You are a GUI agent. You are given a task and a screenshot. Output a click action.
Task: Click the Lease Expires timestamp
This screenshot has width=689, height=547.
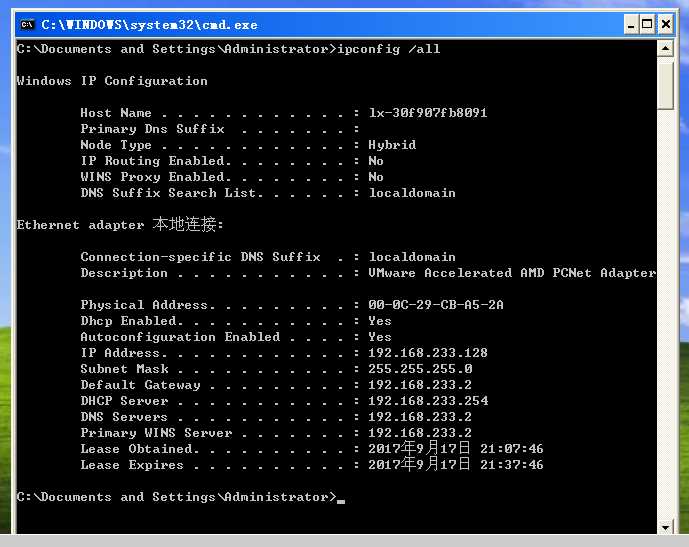click(x=456, y=465)
